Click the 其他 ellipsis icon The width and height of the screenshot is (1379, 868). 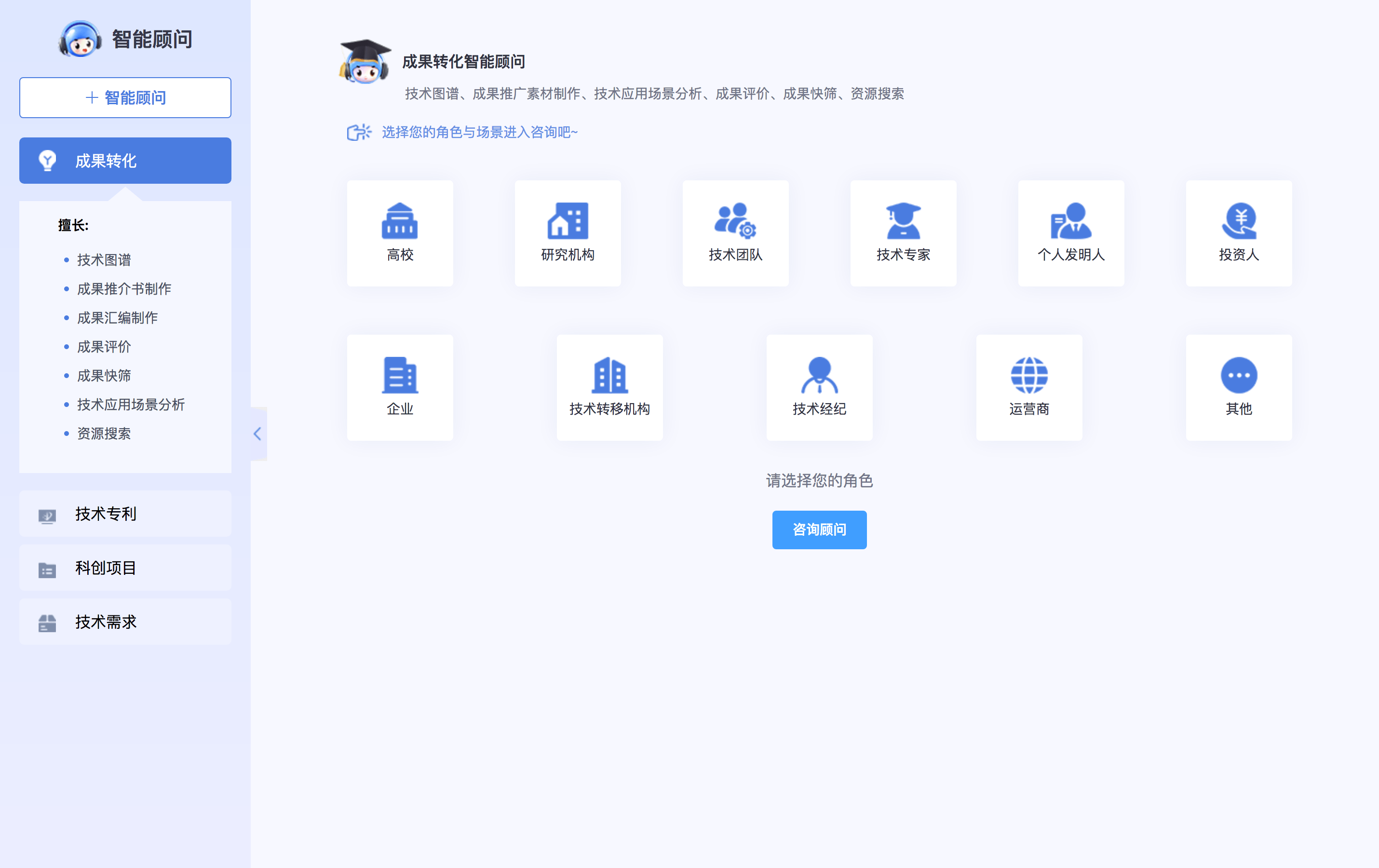(x=1239, y=376)
